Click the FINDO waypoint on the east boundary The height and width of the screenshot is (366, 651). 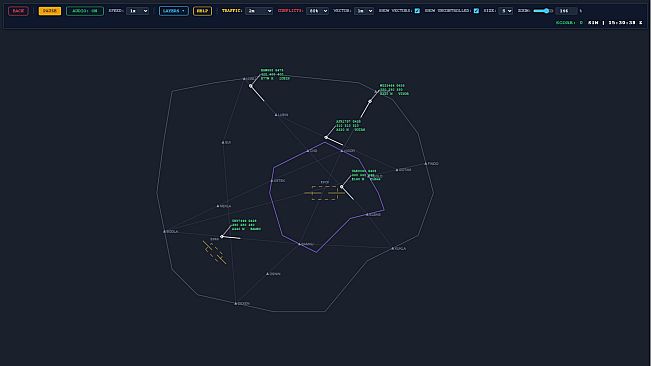coord(426,163)
